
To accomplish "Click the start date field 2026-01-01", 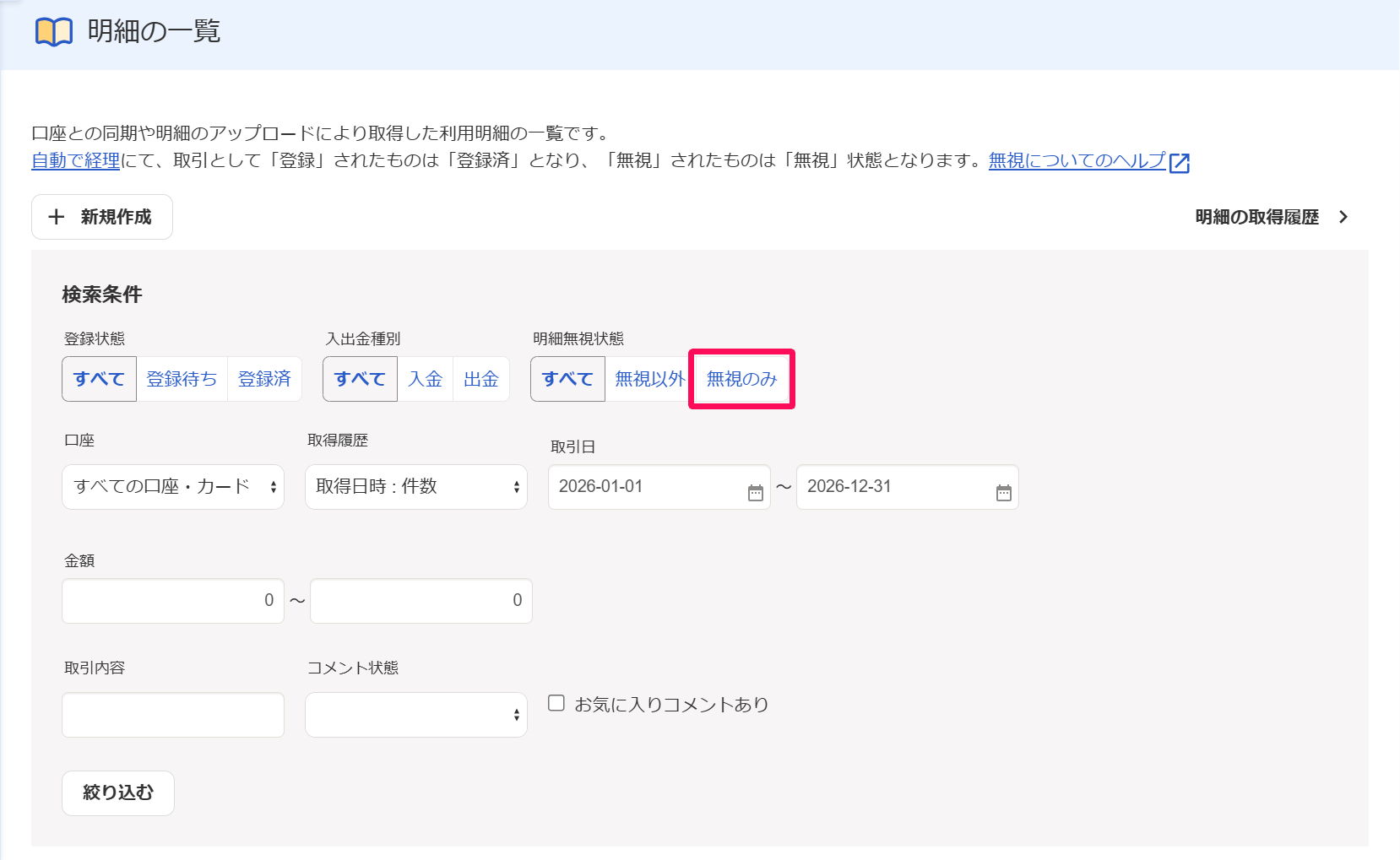I will click(659, 487).
